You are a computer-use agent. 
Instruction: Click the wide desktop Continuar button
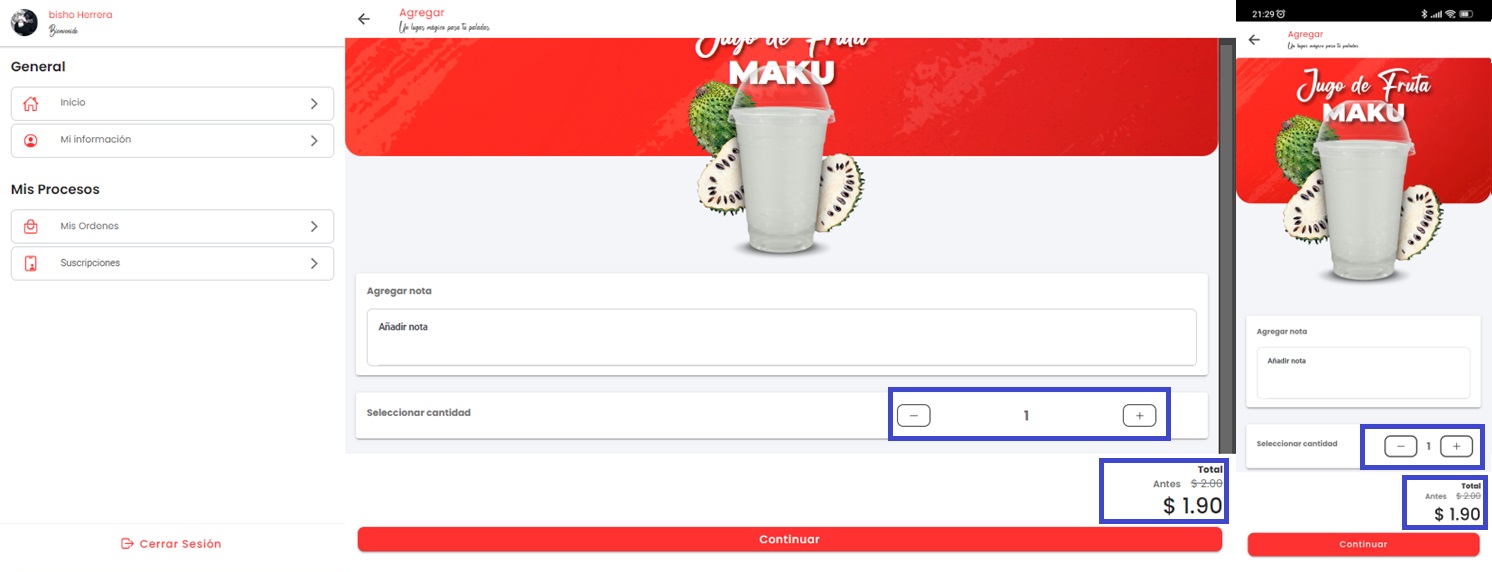(790, 539)
